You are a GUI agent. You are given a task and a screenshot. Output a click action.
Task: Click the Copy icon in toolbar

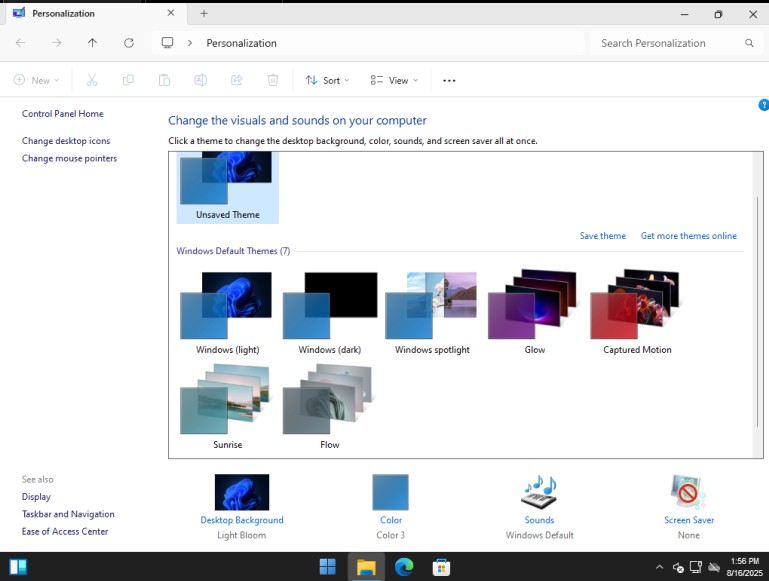128,80
